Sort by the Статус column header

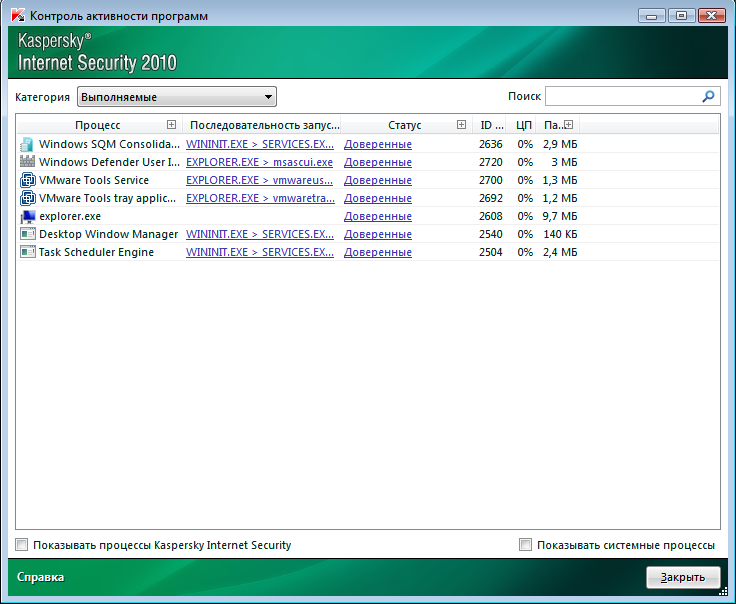click(405, 125)
